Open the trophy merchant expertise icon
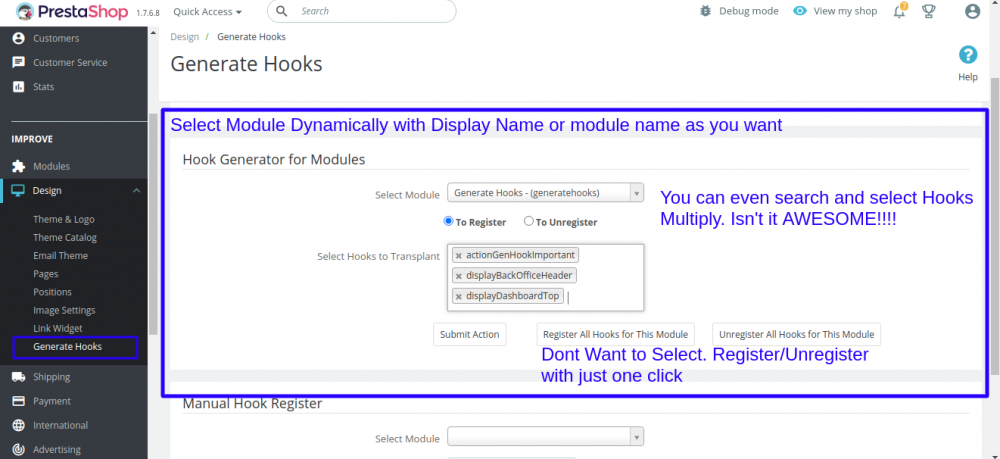Screen dimensions: 1000x459 pyautogui.click(x=929, y=11)
